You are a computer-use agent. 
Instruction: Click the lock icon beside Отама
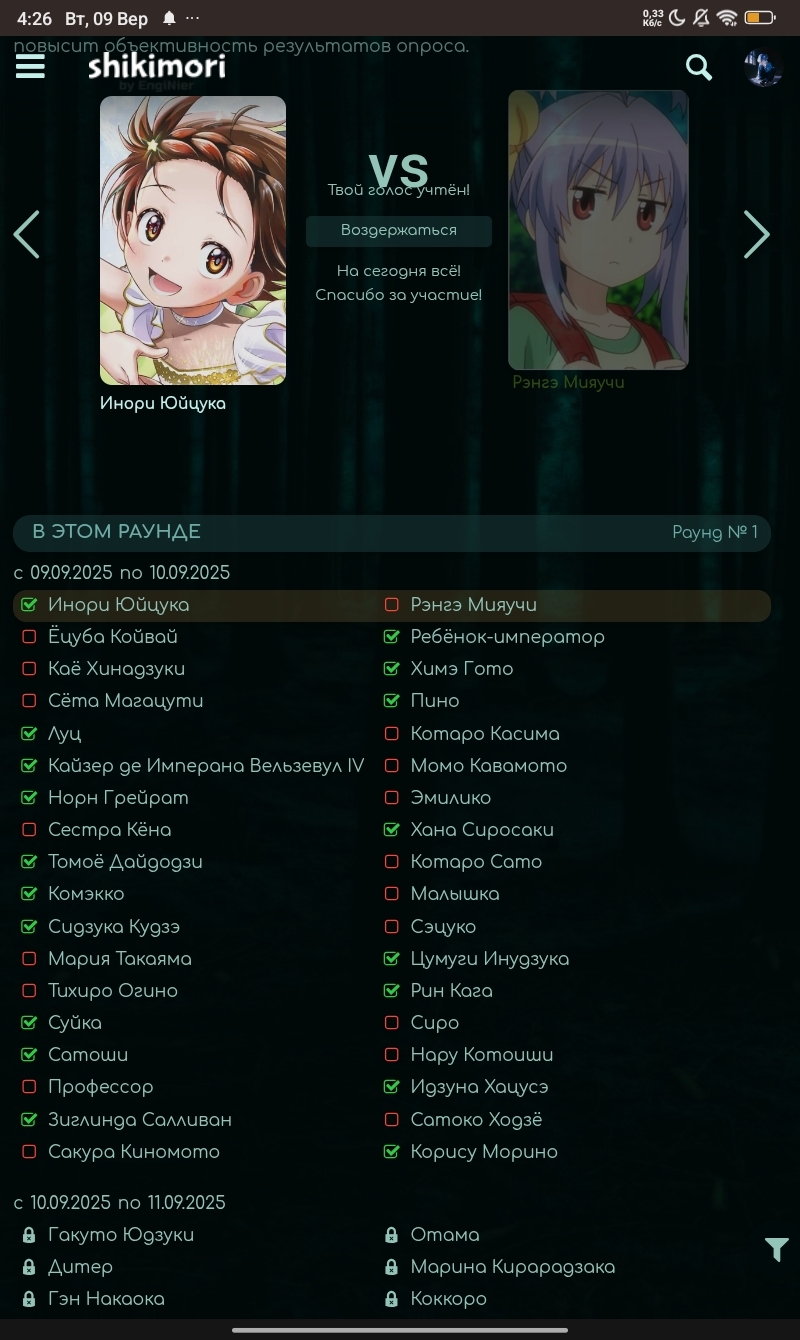[392, 1235]
